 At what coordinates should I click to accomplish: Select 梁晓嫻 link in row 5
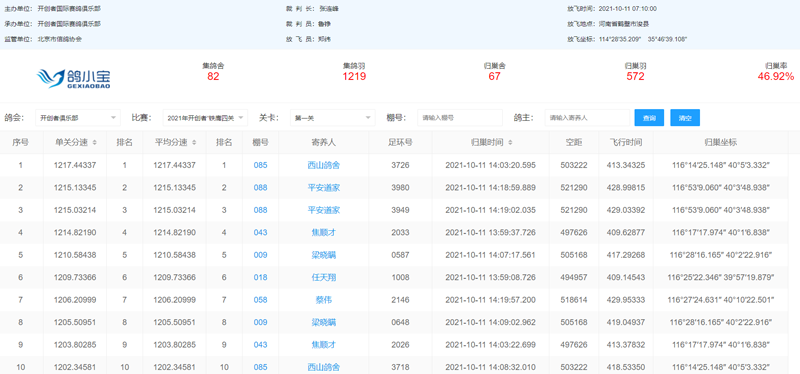tap(323, 255)
